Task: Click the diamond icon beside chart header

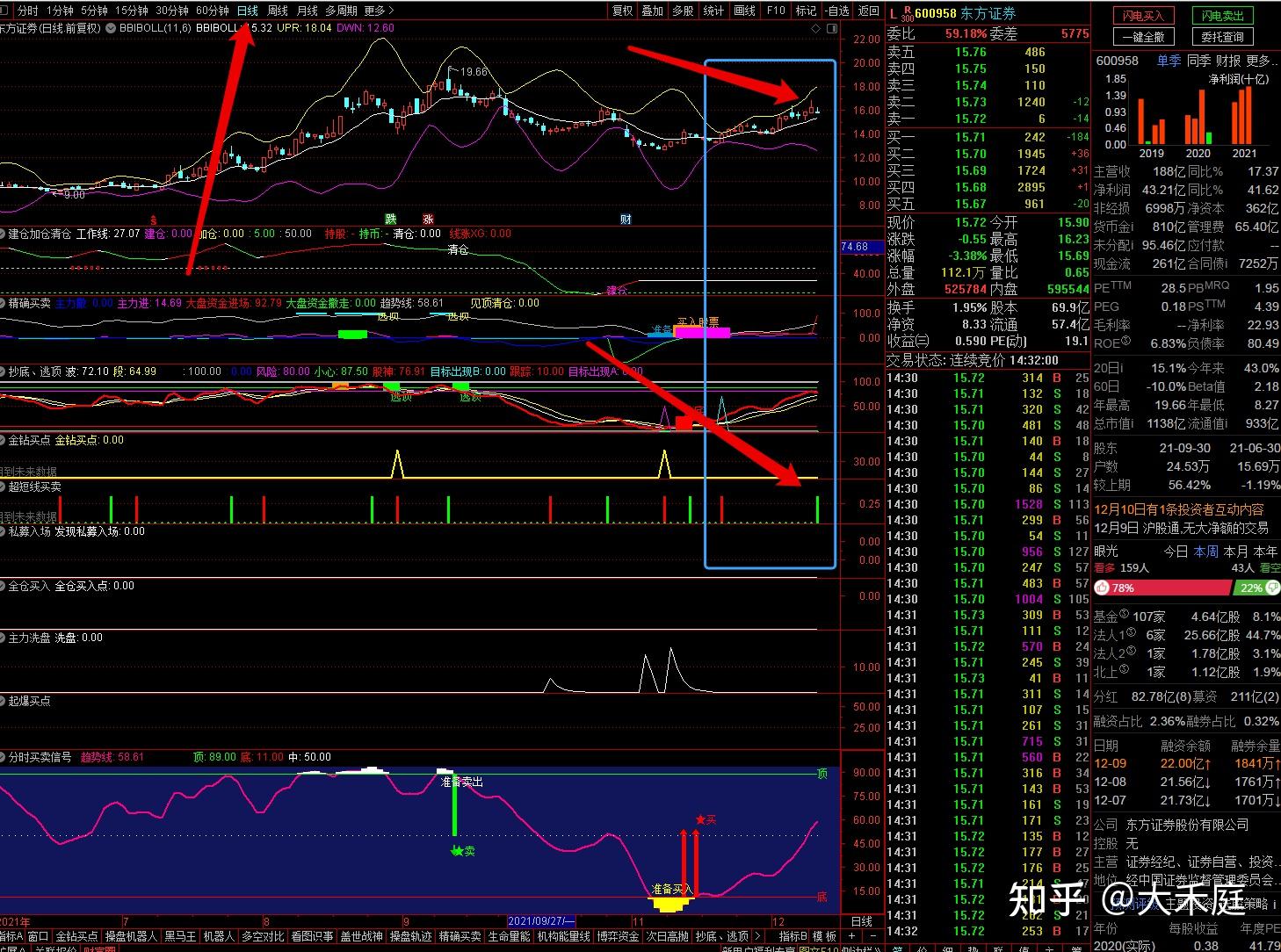Action: [x=816, y=28]
